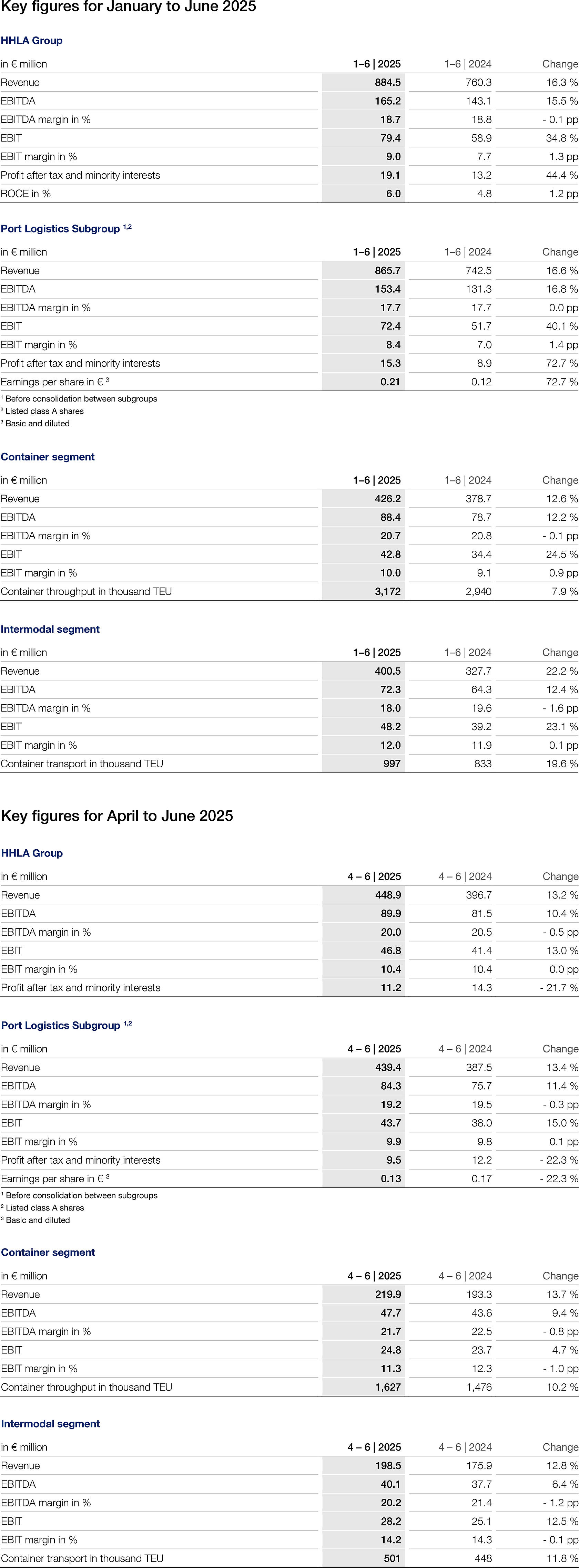Select container transport value 997
The width and height of the screenshot is (579, 1568).
[x=392, y=764]
